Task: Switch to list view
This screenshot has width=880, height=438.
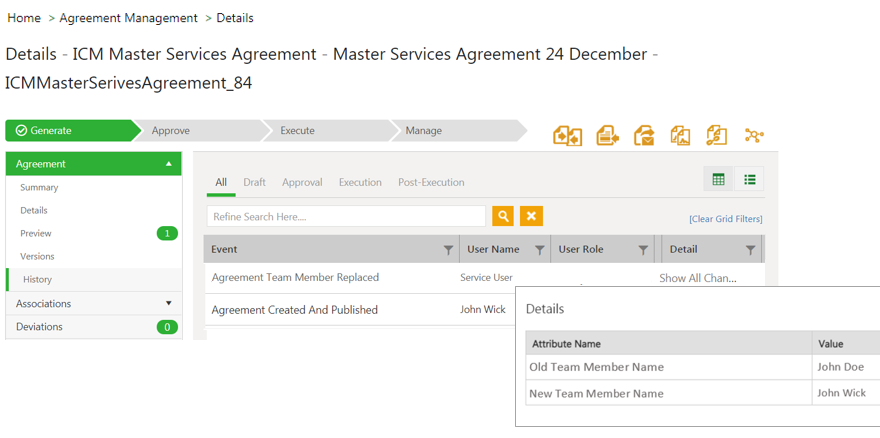Action: click(749, 180)
